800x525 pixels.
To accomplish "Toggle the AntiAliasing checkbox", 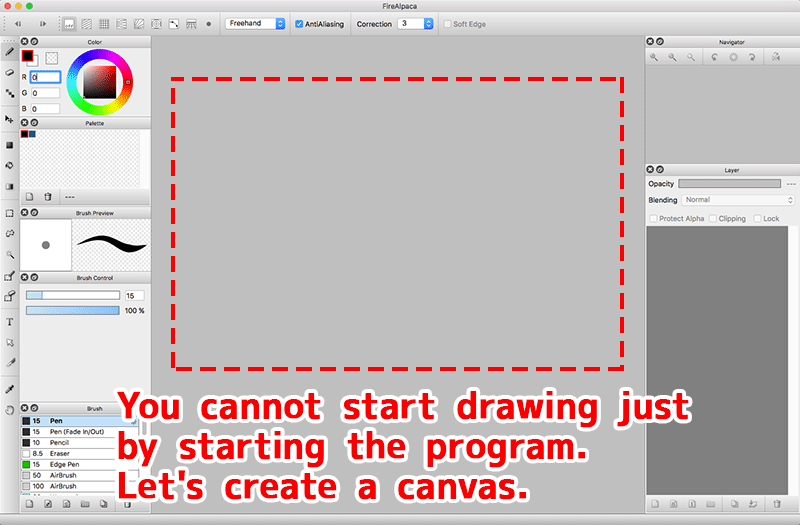I will pos(299,24).
